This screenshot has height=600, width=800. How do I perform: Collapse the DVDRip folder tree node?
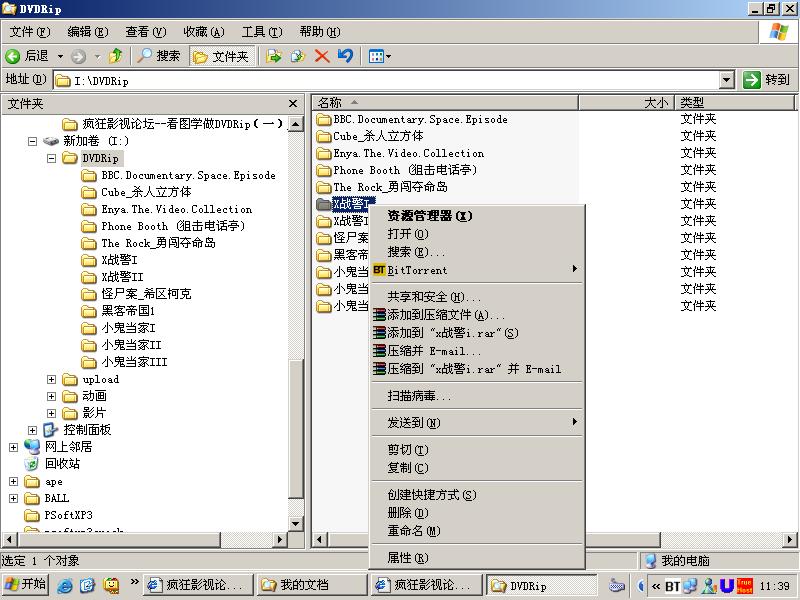click(52, 159)
